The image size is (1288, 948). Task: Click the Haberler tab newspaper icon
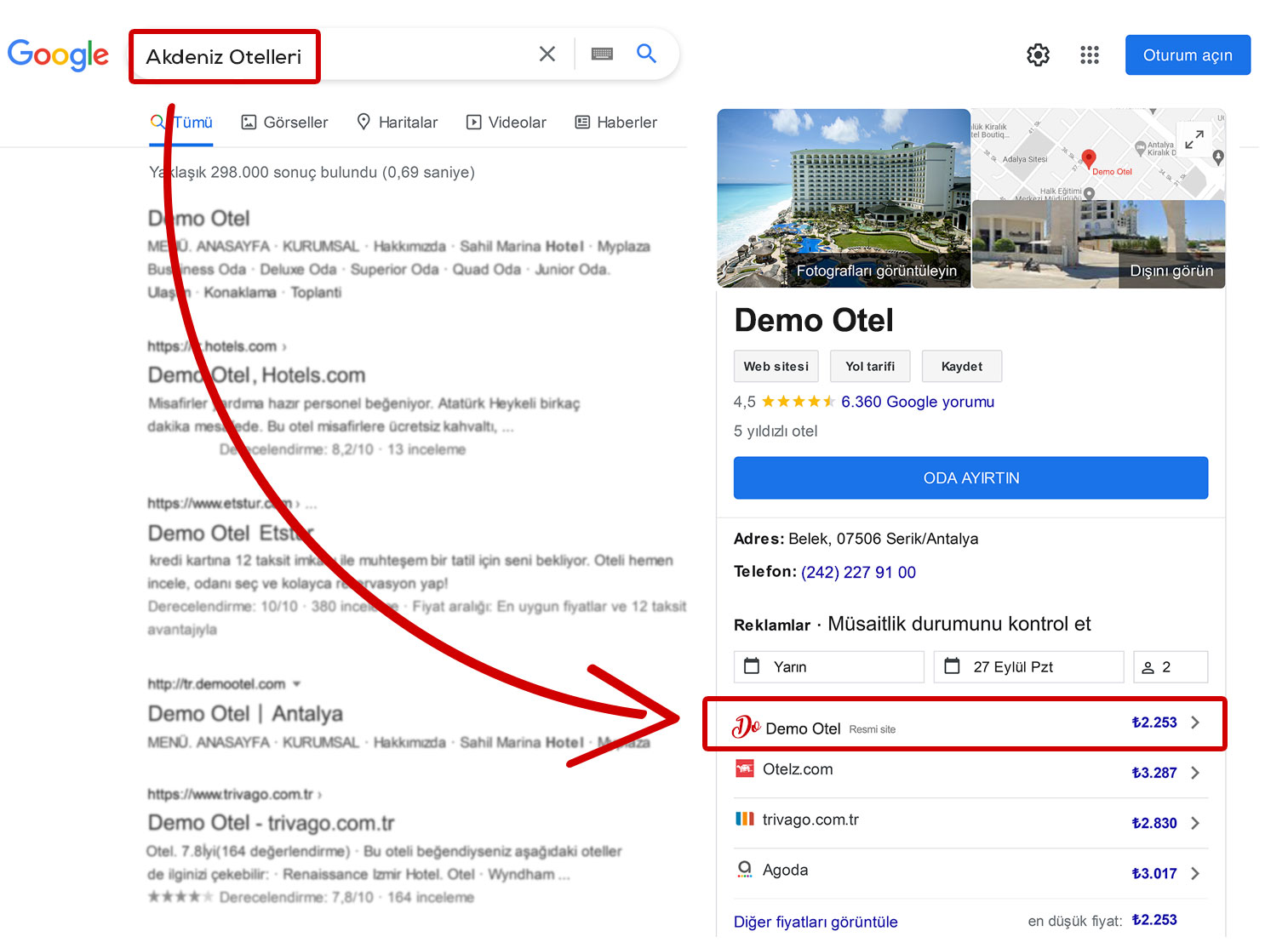coord(582,123)
